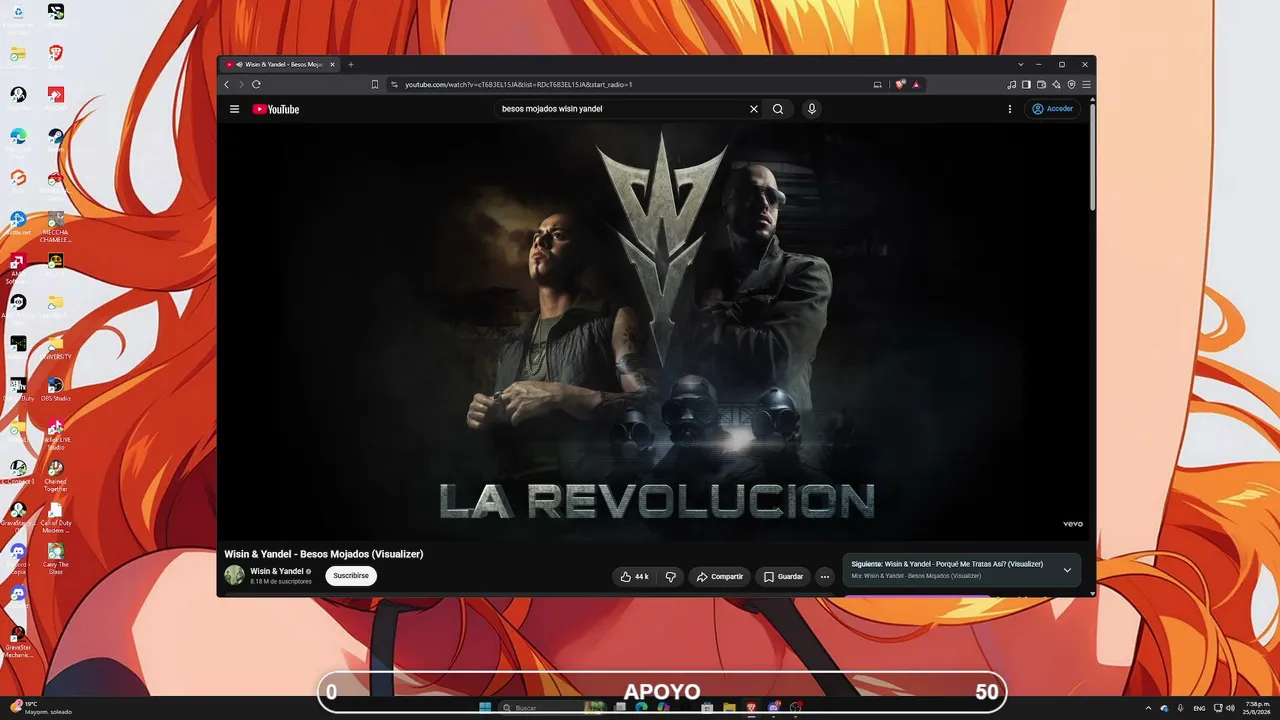Open the browser main hamburger menu
The width and height of the screenshot is (1280, 720).
1086,84
